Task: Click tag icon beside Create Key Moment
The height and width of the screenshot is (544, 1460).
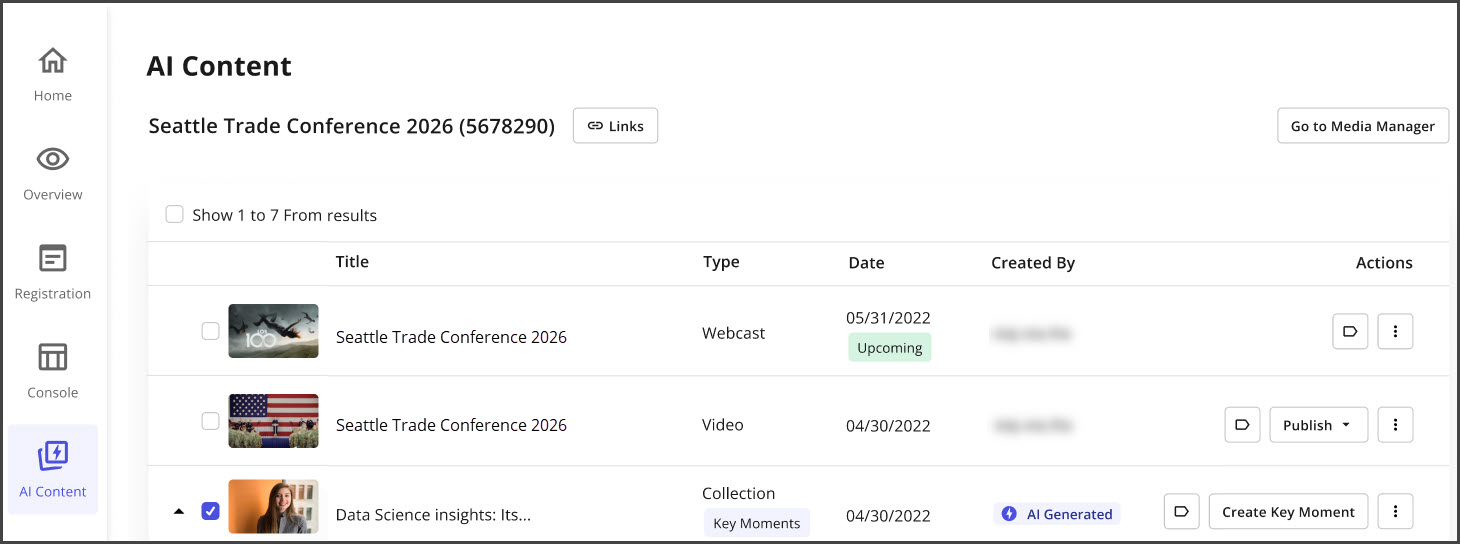Action: coord(1181,512)
